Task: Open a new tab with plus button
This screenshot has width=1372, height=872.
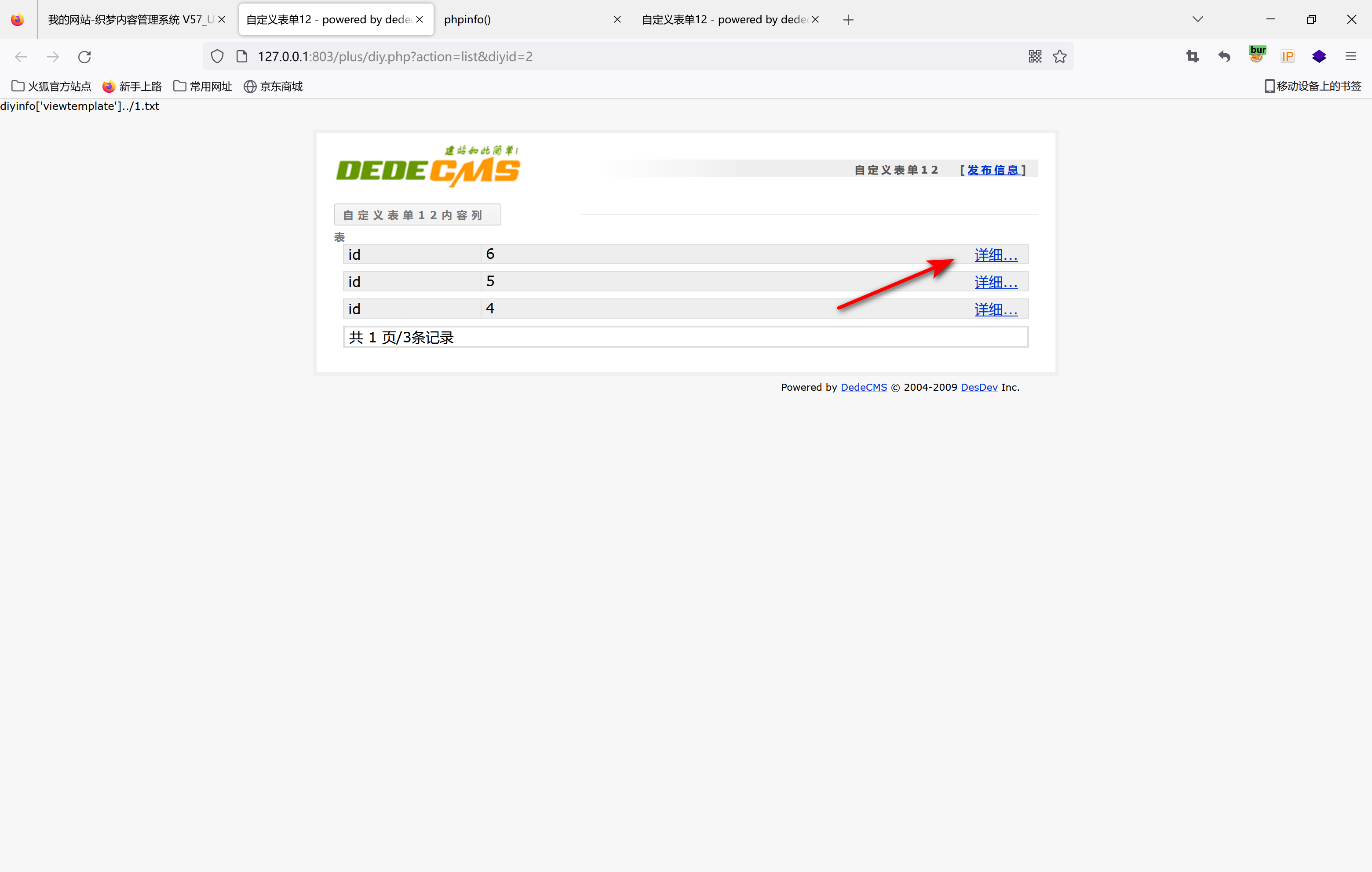Action: point(848,20)
